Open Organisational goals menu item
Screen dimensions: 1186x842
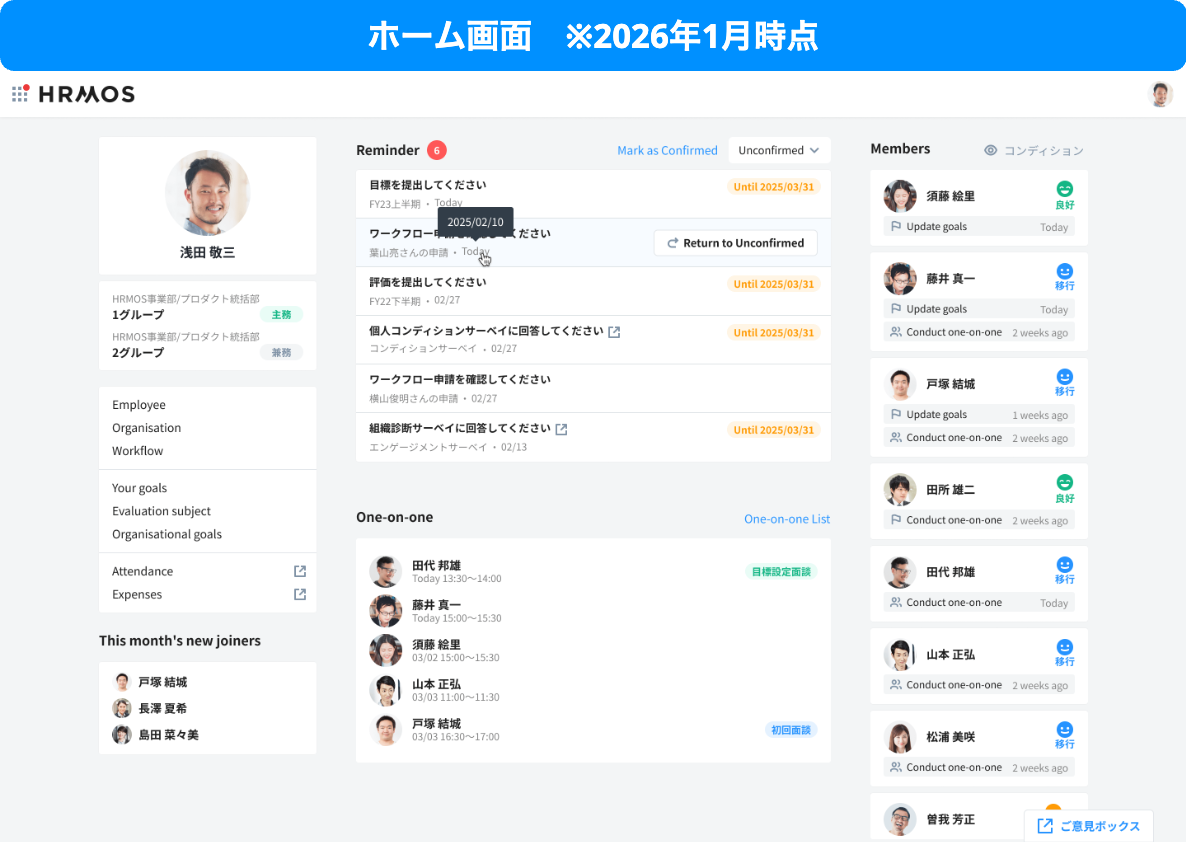167,534
